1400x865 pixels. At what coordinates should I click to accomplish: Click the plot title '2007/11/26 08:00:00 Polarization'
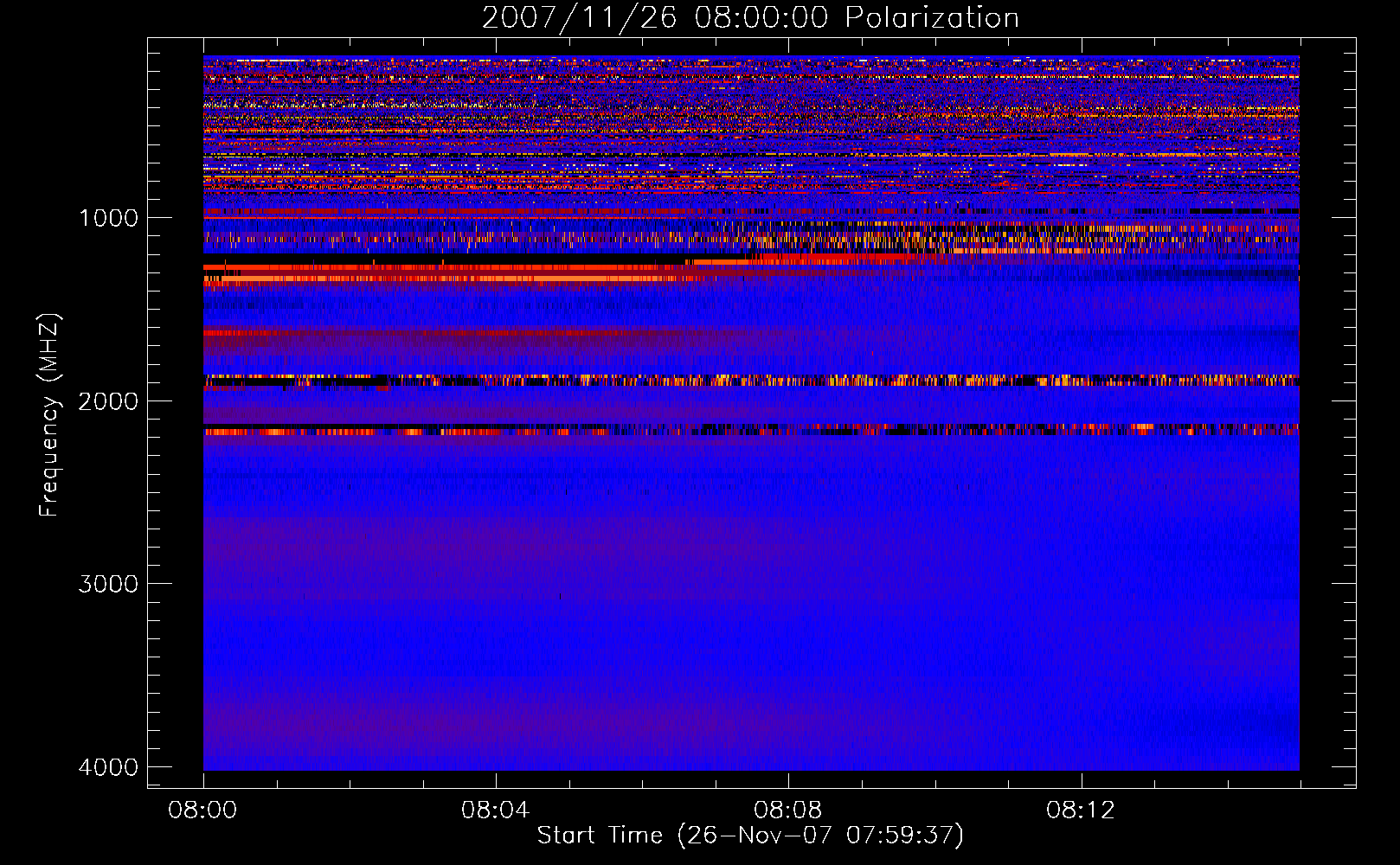pos(750,17)
